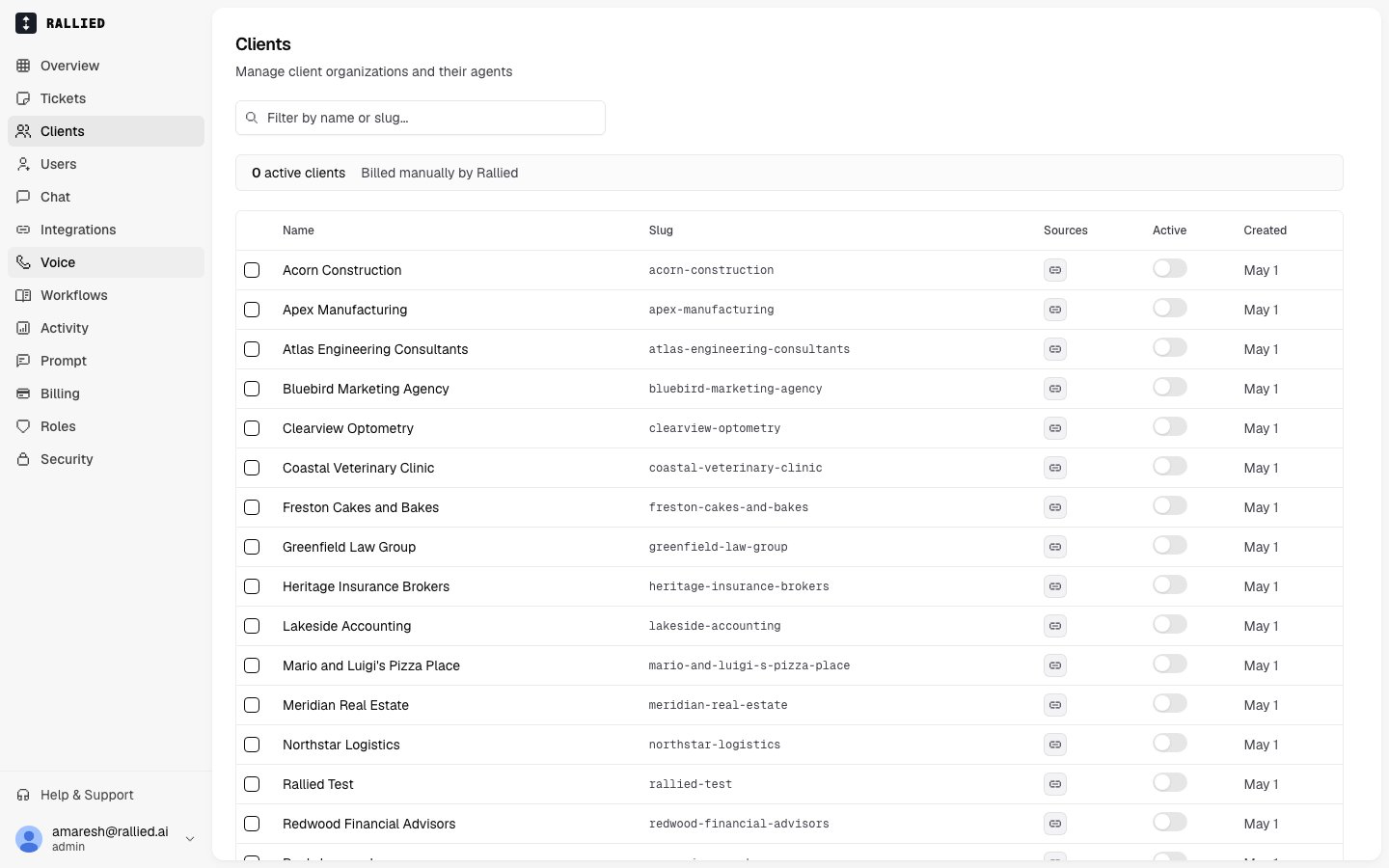Click the freston-cakes-and-bakes slug

pyautogui.click(x=728, y=507)
